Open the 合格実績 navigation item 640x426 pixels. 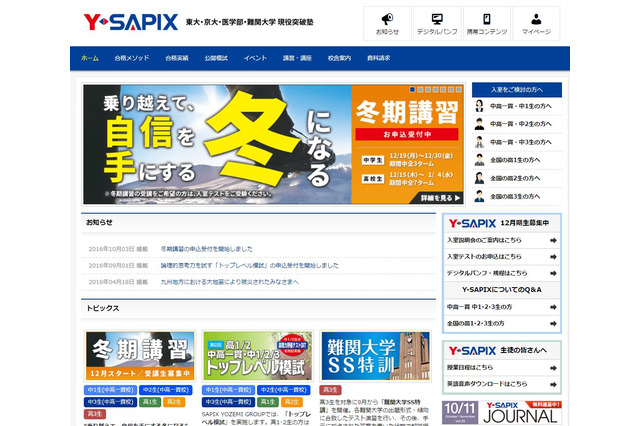[177, 58]
